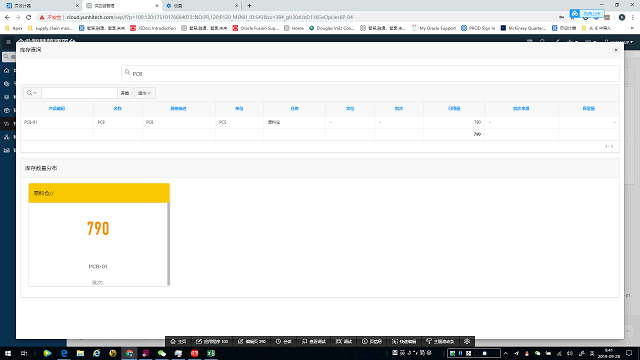The image size is (640, 360).
Task: Close the first browser tab
Action: click(77, 6)
